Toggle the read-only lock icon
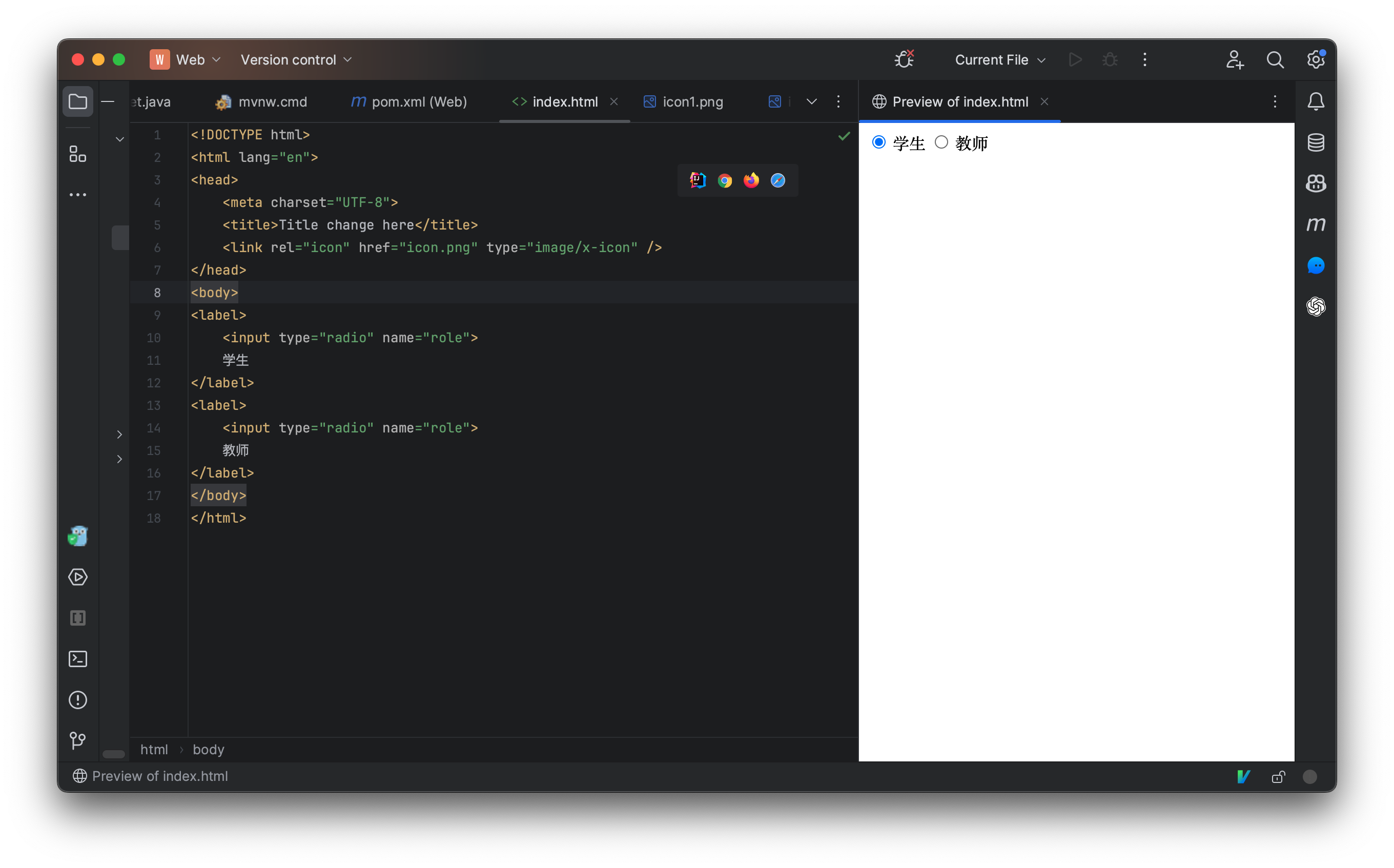This screenshot has width=1394, height=868. [1278, 776]
